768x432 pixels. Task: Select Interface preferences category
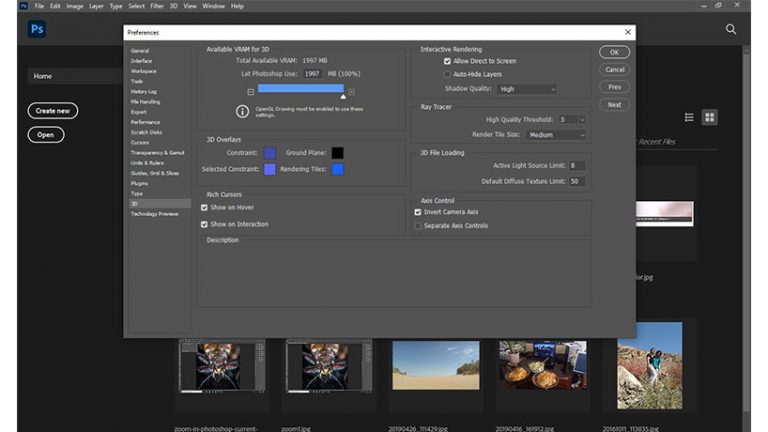[141, 61]
